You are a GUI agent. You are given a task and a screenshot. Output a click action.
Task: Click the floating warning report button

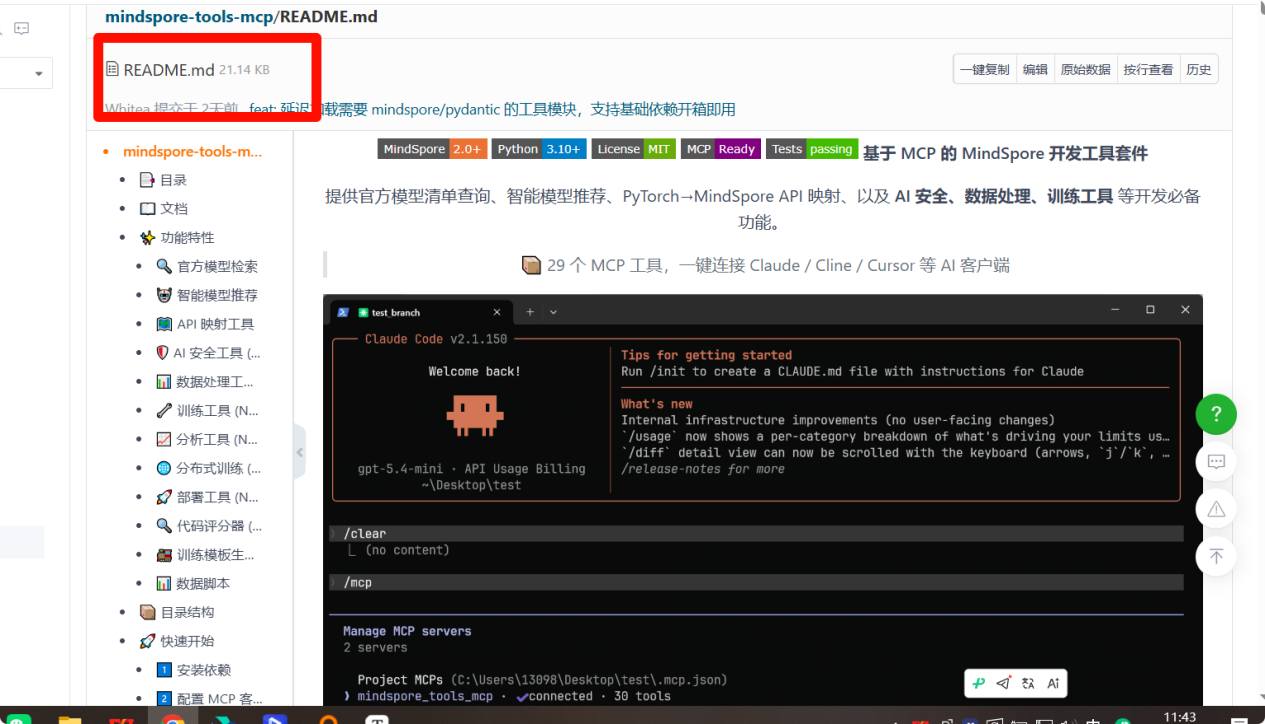pyautogui.click(x=1216, y=509)
